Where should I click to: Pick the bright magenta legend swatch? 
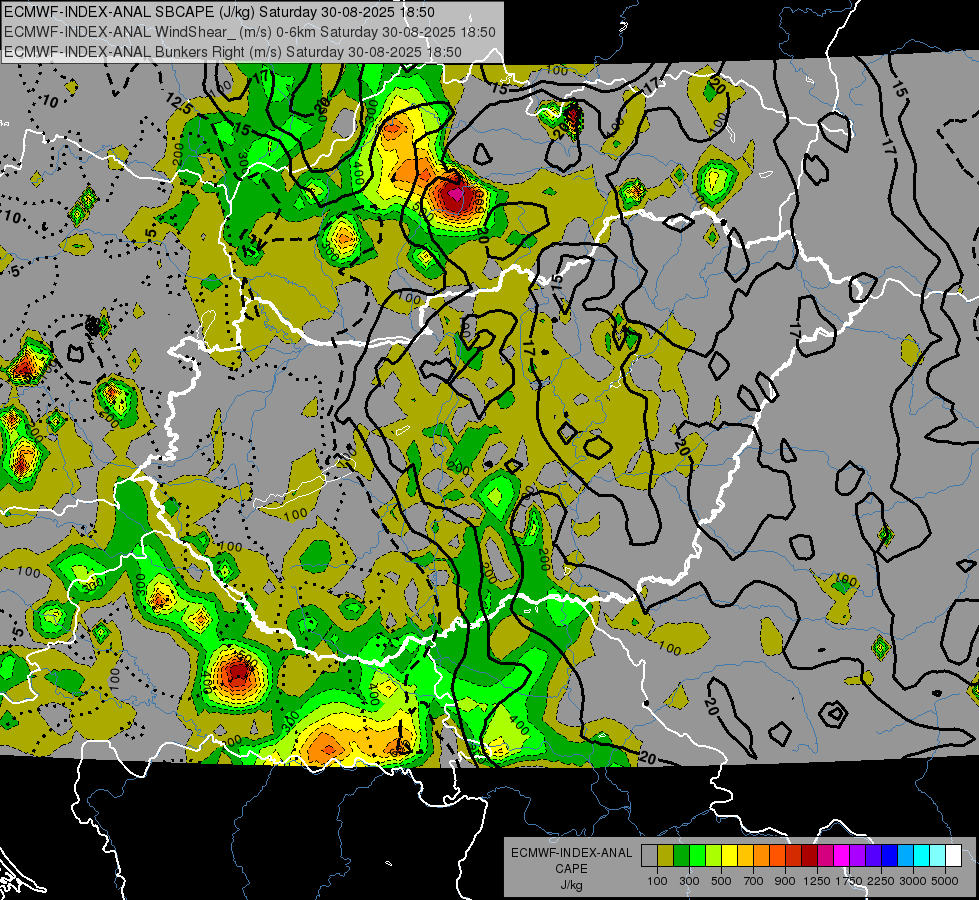pos(842,856)
